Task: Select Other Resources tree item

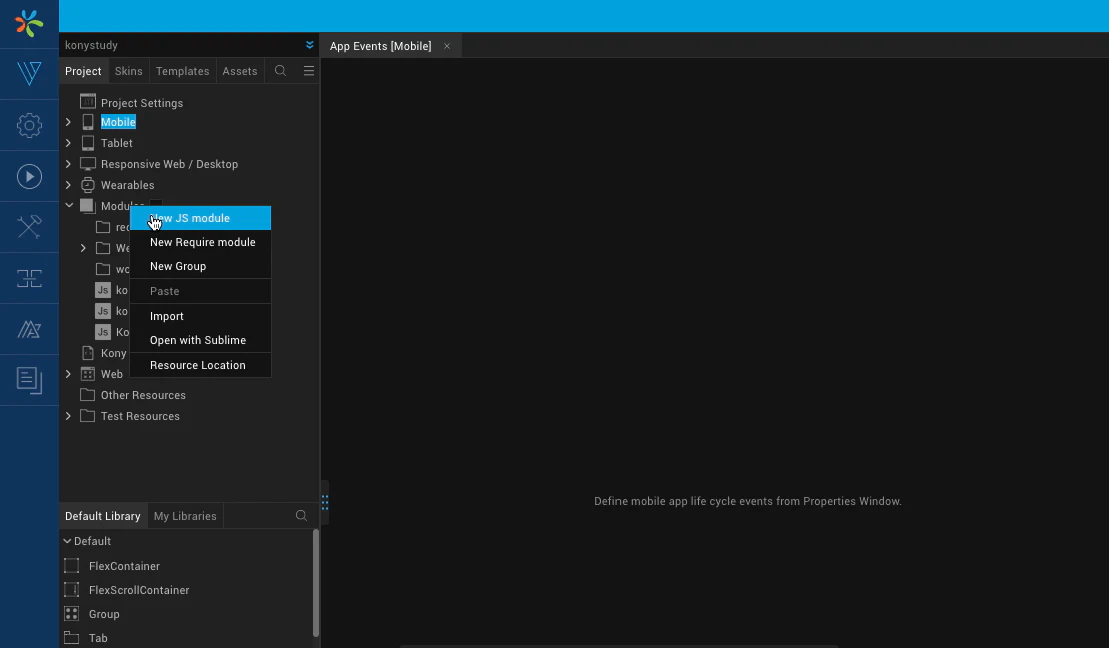Action: click(x=144, y=395)
